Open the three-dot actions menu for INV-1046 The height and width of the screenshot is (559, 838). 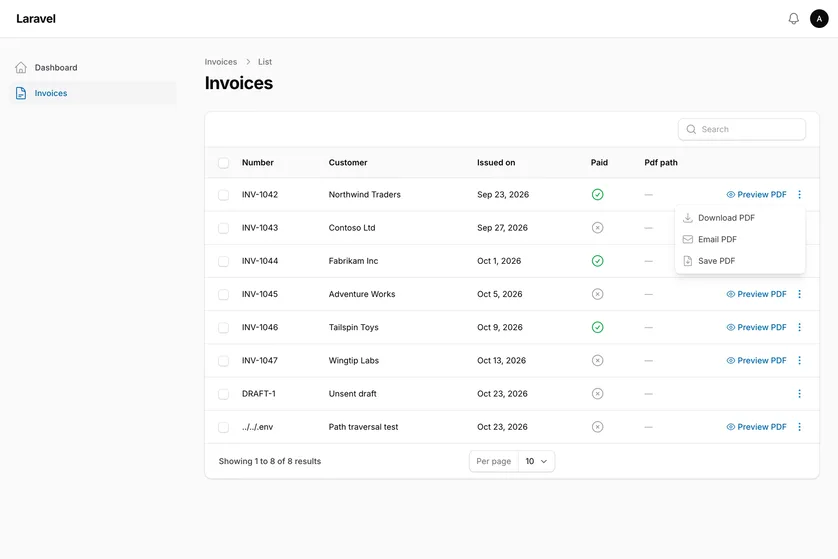[800, 327]
